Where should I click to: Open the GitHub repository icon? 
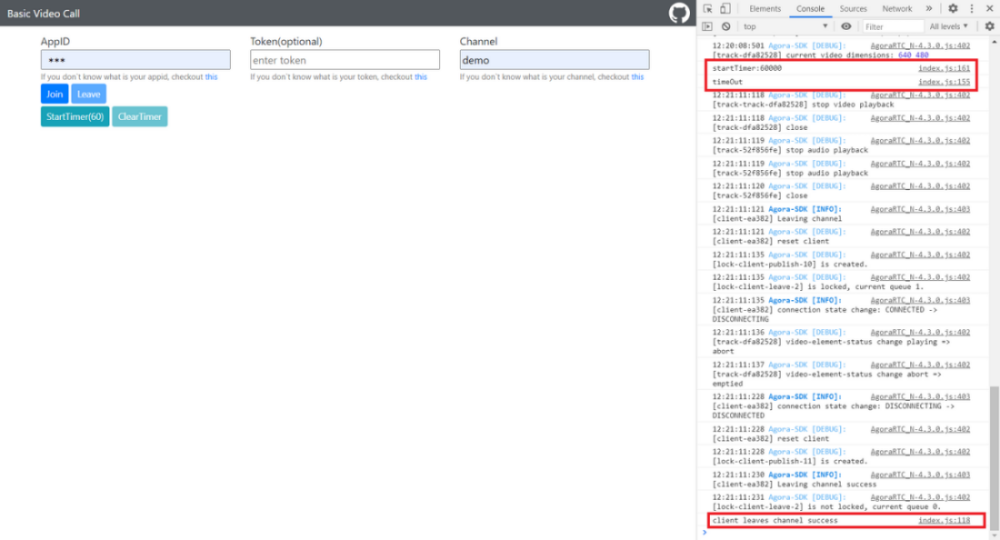(x=679, y=13)
